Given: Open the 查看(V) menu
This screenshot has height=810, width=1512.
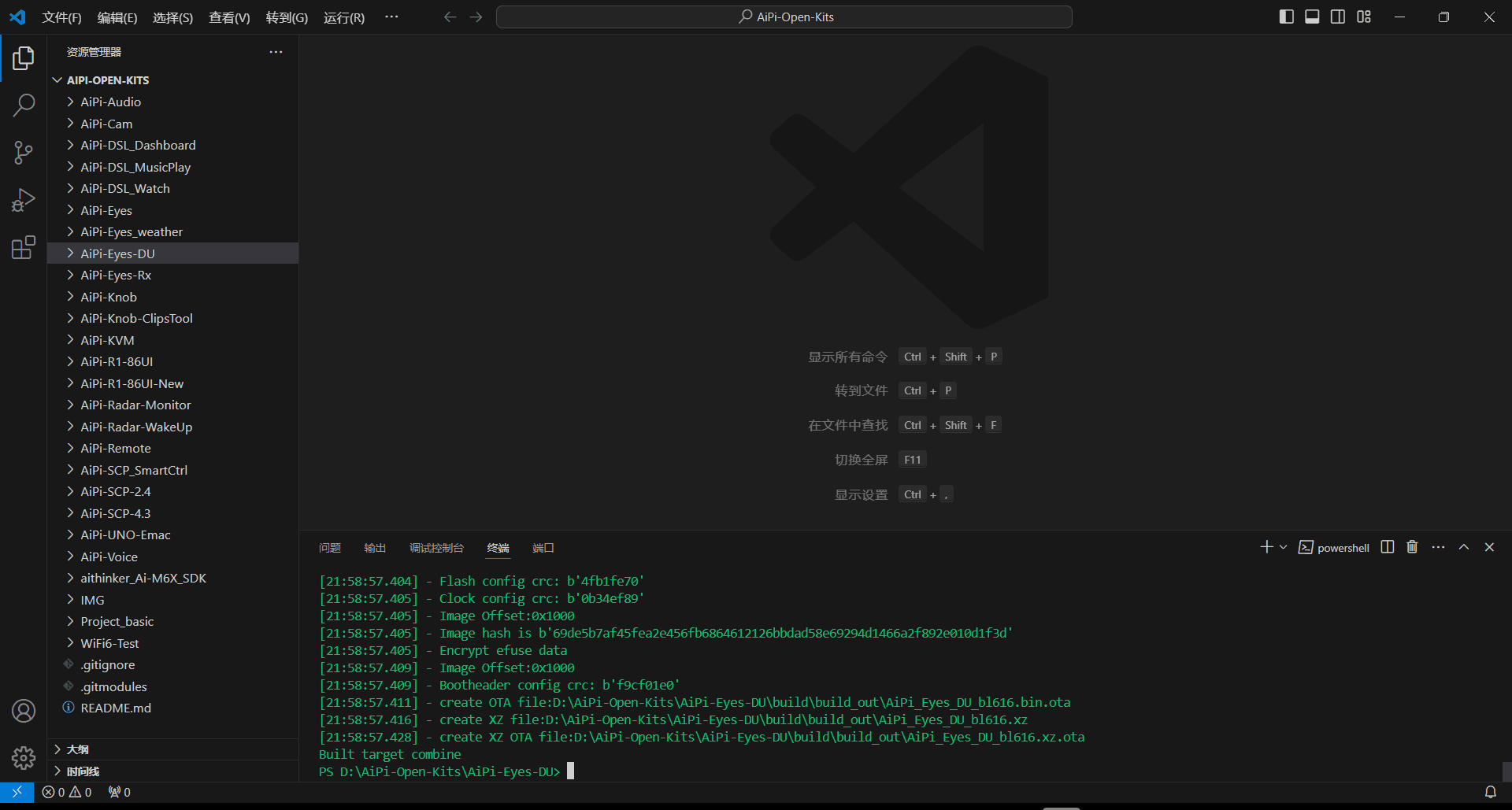Looking at the screenshot, I should point(229,17).
